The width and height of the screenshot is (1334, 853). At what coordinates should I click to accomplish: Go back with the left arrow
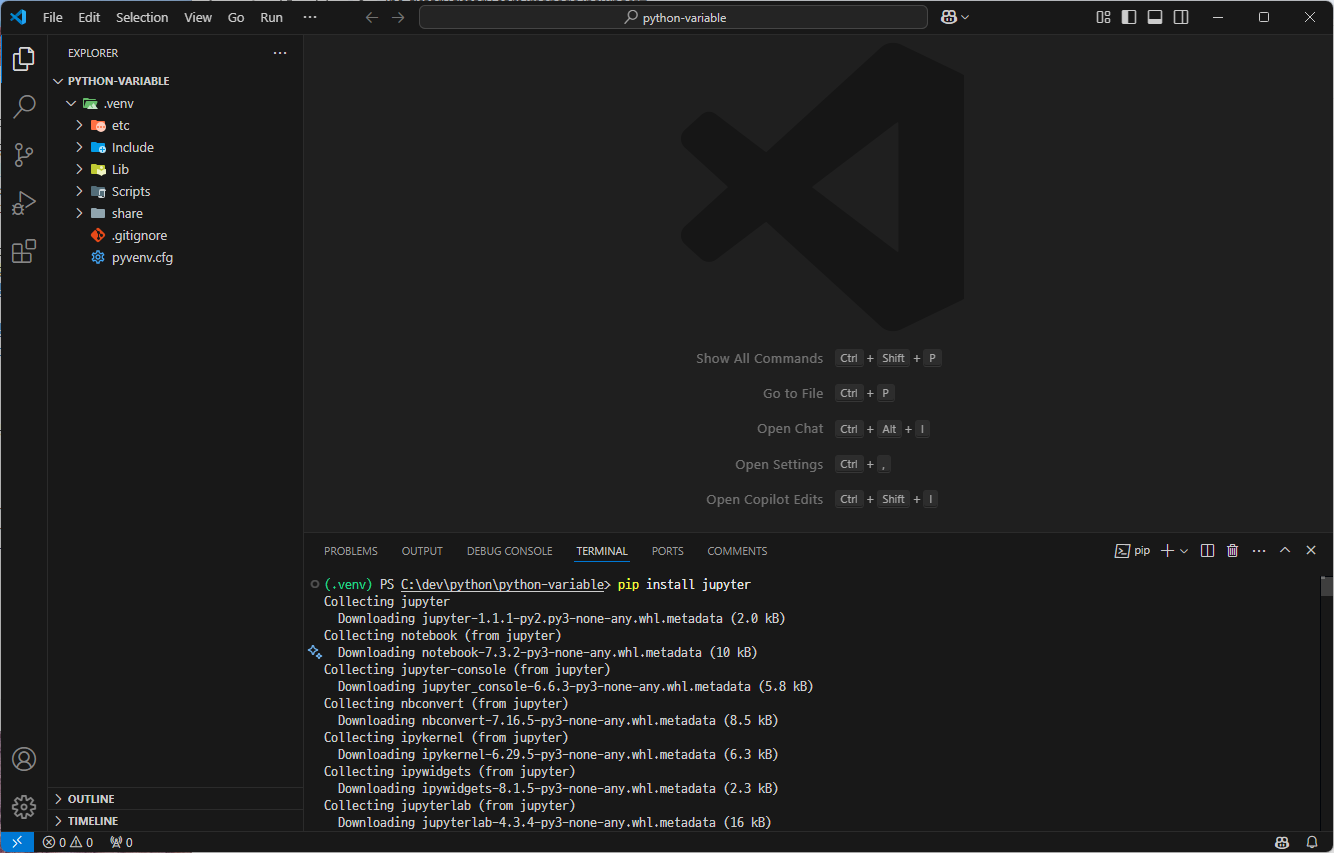(372, 17)
